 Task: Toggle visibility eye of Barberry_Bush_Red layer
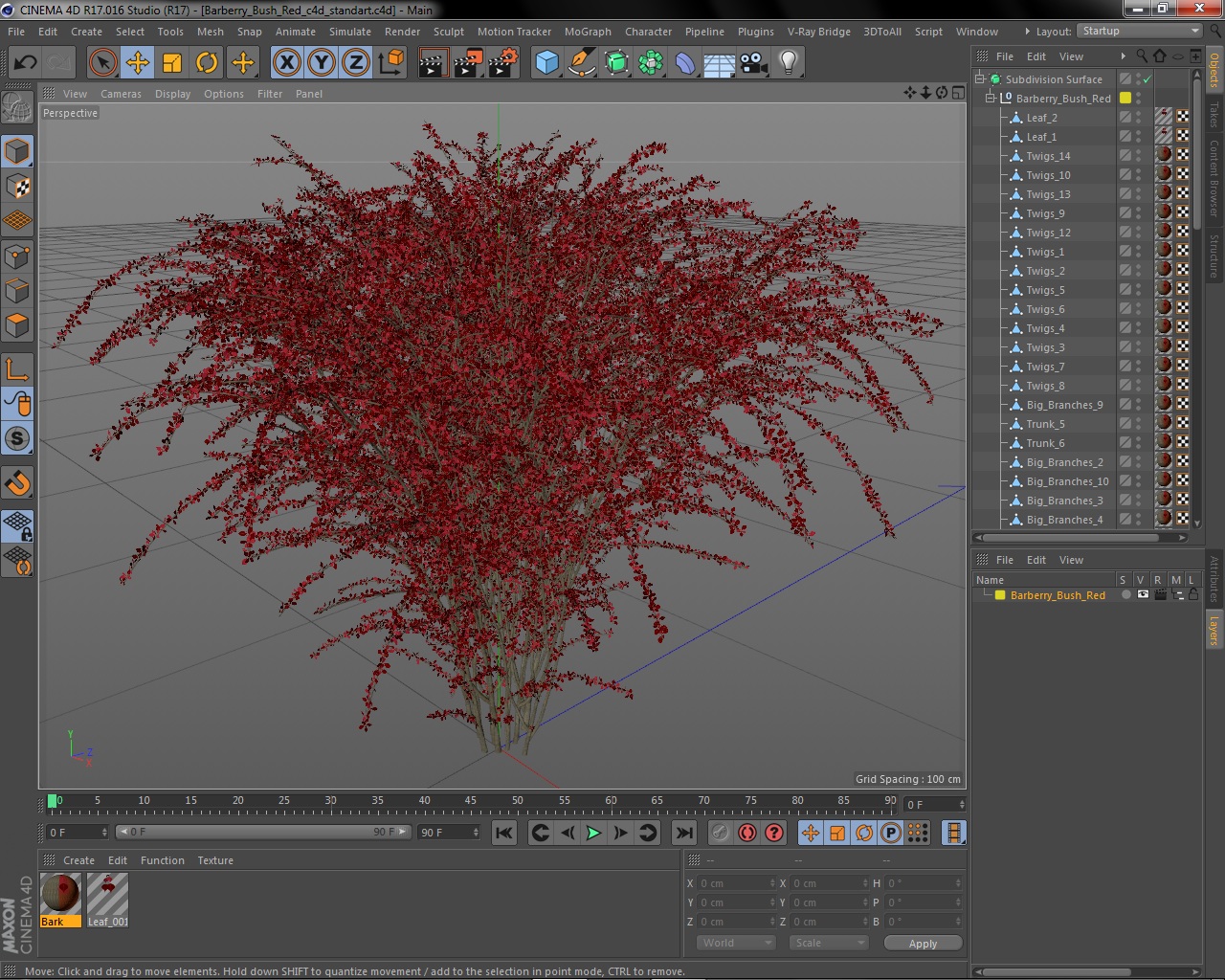point(1143,594)
